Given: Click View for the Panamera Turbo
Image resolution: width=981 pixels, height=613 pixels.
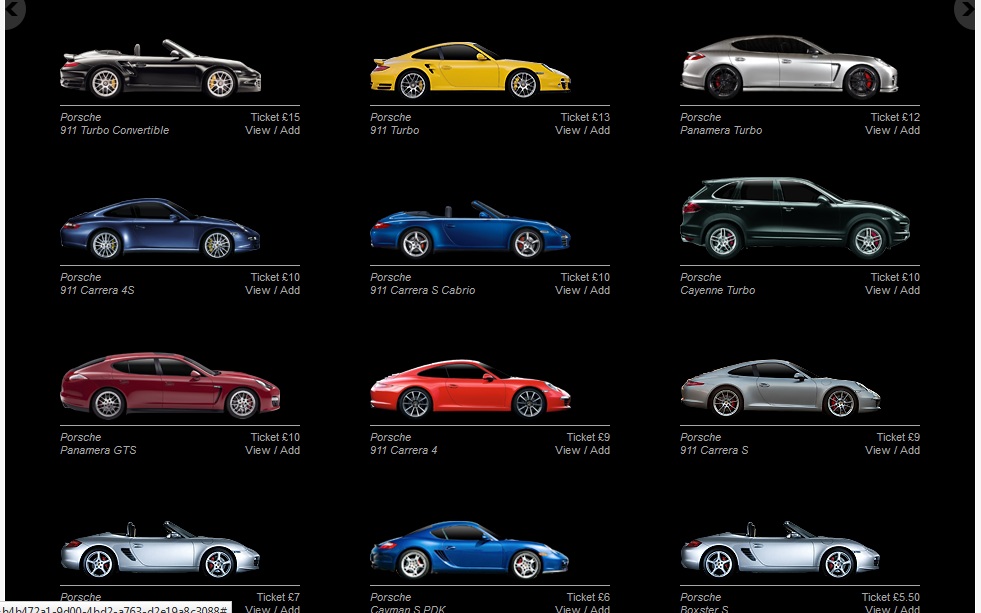Looking at the screenshot, I should pos(877,130).
